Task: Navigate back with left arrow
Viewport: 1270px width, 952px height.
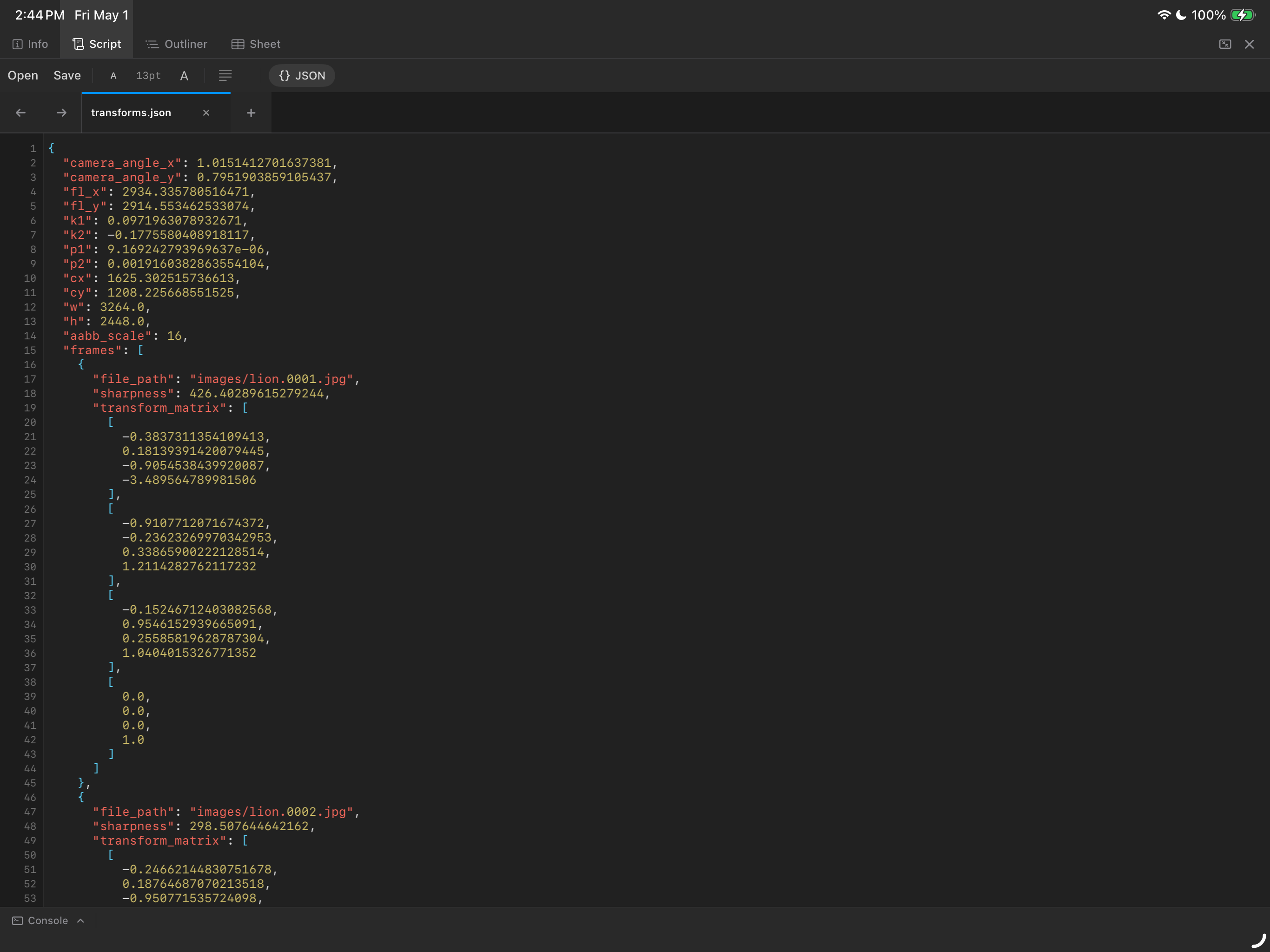Action: (x=20, y=112)
